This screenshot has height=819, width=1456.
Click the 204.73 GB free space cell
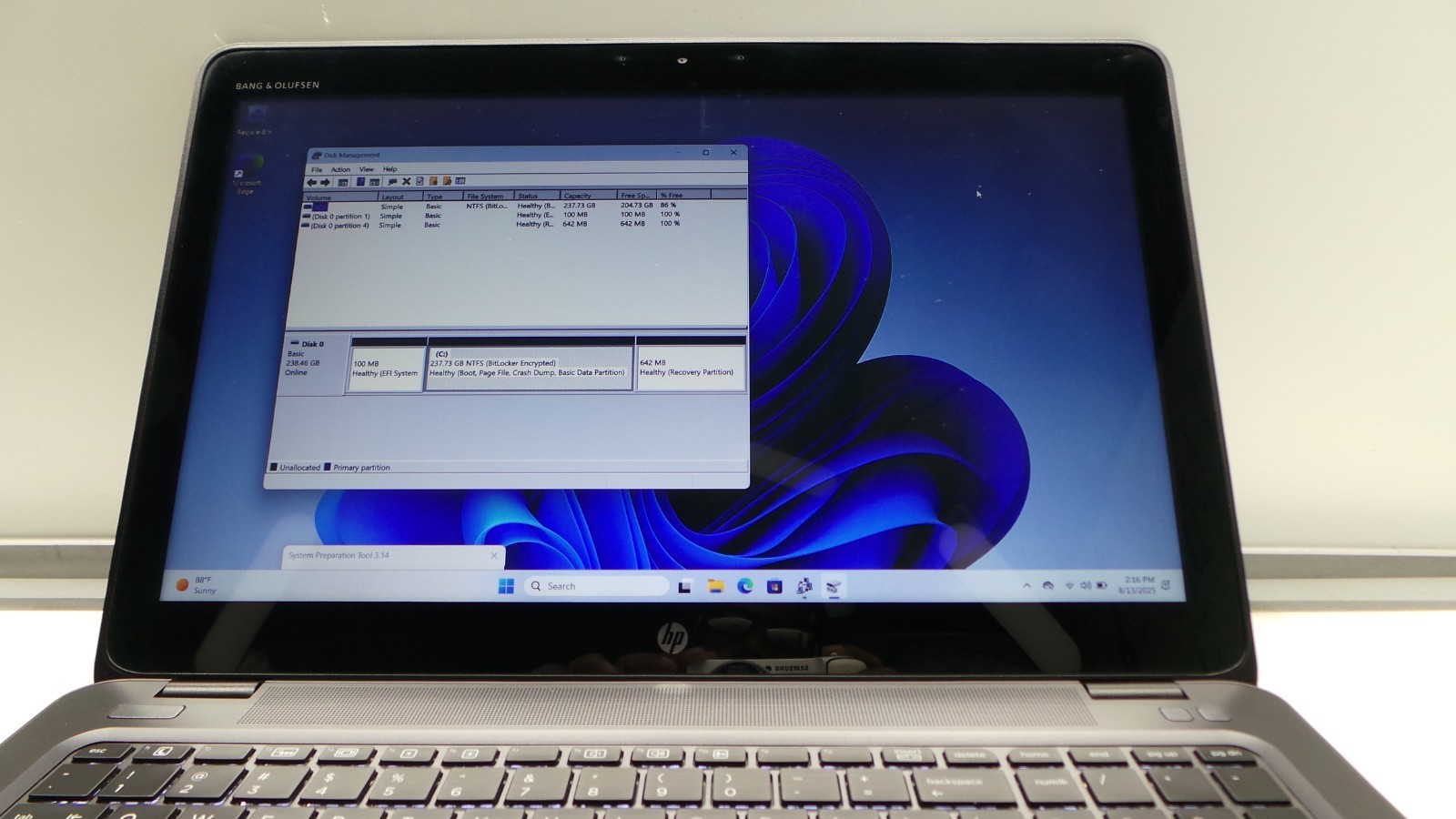pyautogui.click(x=637, y=206)
